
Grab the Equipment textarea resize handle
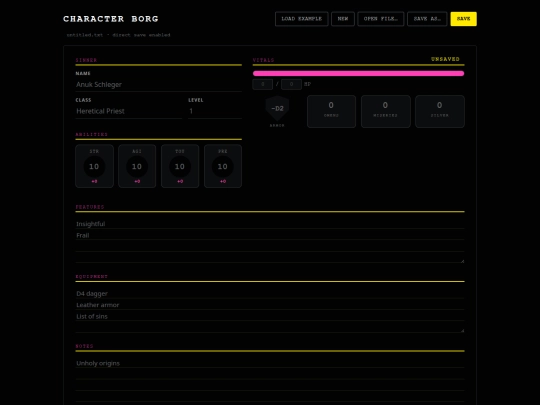(462, 331)
